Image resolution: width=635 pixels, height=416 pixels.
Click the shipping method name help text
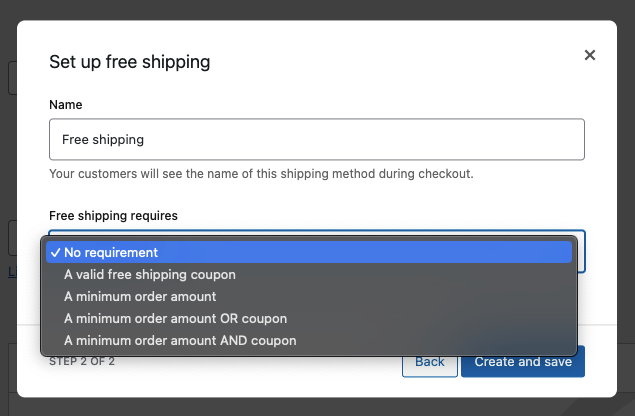coord(261,174)
